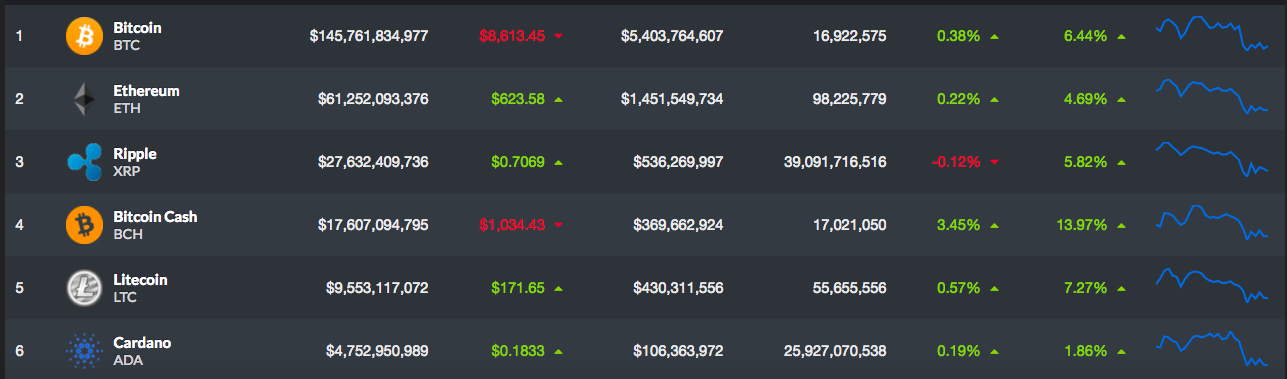Select Ripple market cap $27,632,409,736
The width and height of the screenshot is (1287, 379).
[373, 162]
